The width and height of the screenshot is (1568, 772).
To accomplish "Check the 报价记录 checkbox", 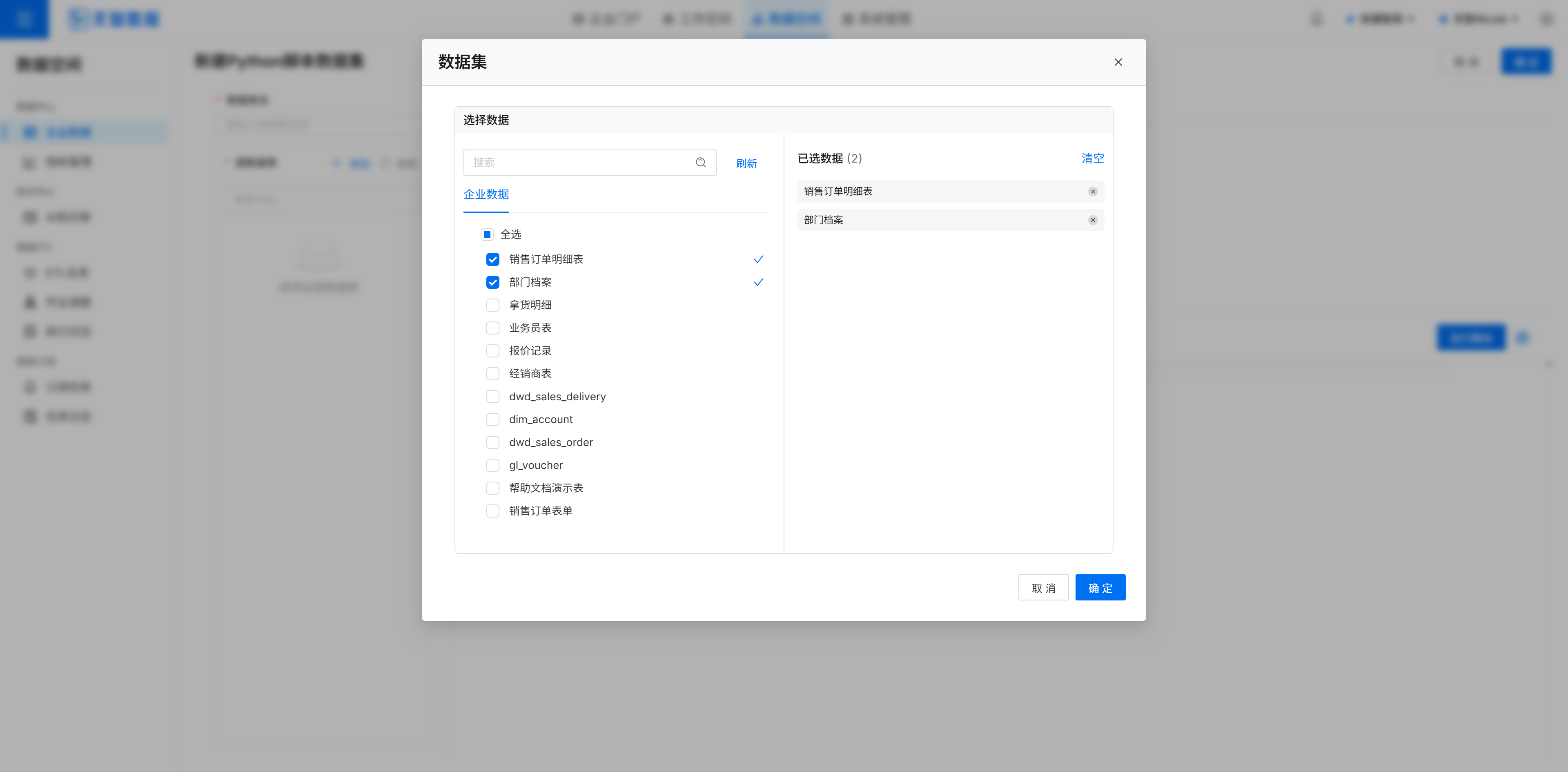I will pos(492,351).
